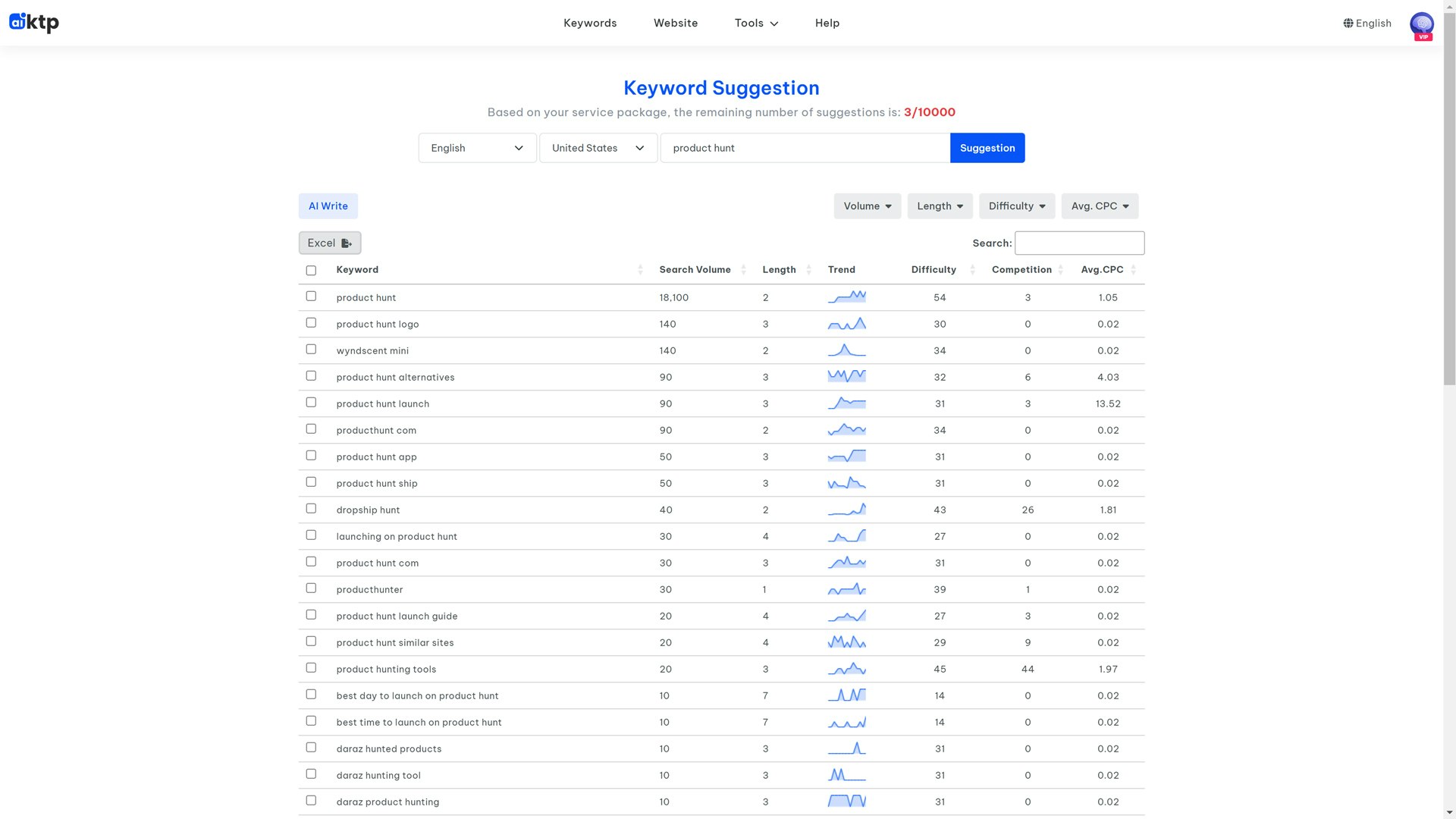
Task: Select the product hunt alternatives checkbox
Action: click(x=311, y=376)
